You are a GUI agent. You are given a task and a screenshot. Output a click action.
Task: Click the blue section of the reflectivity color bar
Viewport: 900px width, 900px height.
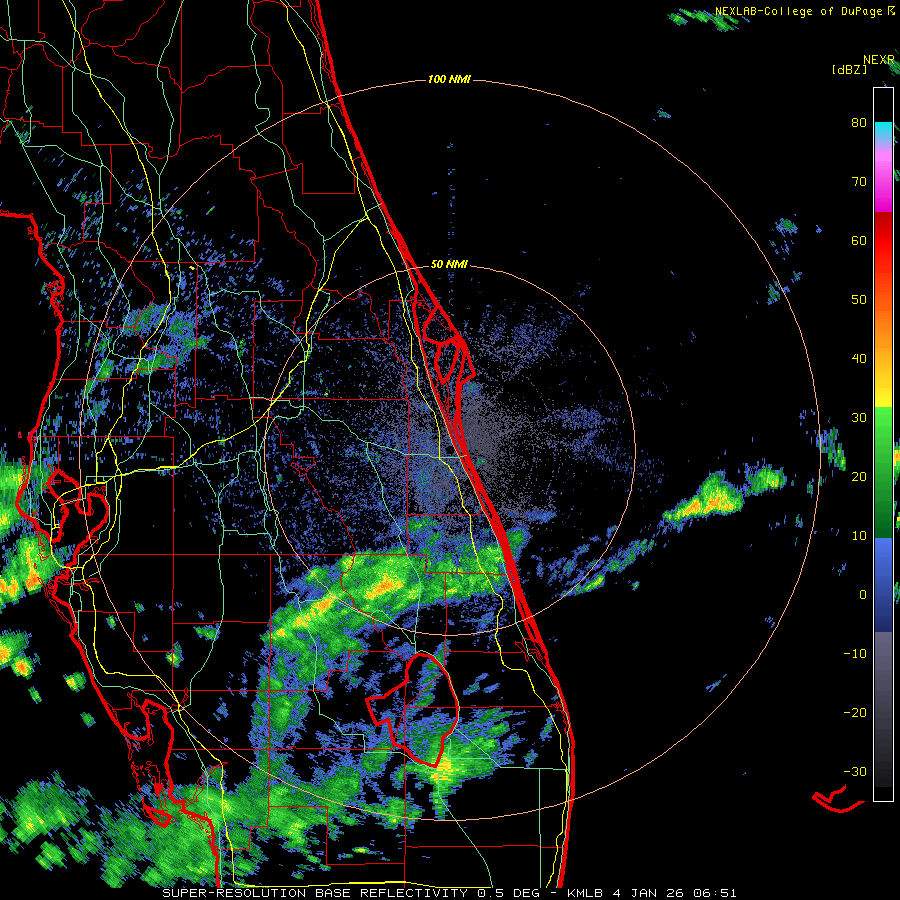tap(883, 585)
